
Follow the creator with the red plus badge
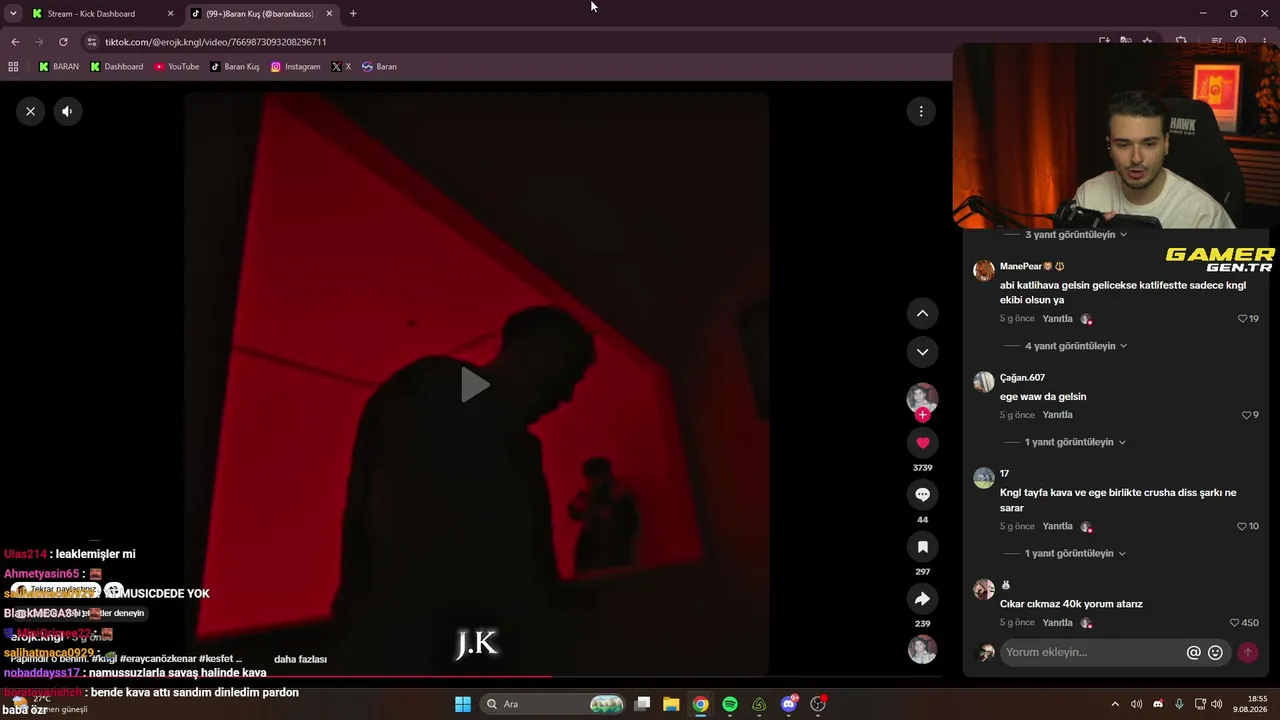922,414
